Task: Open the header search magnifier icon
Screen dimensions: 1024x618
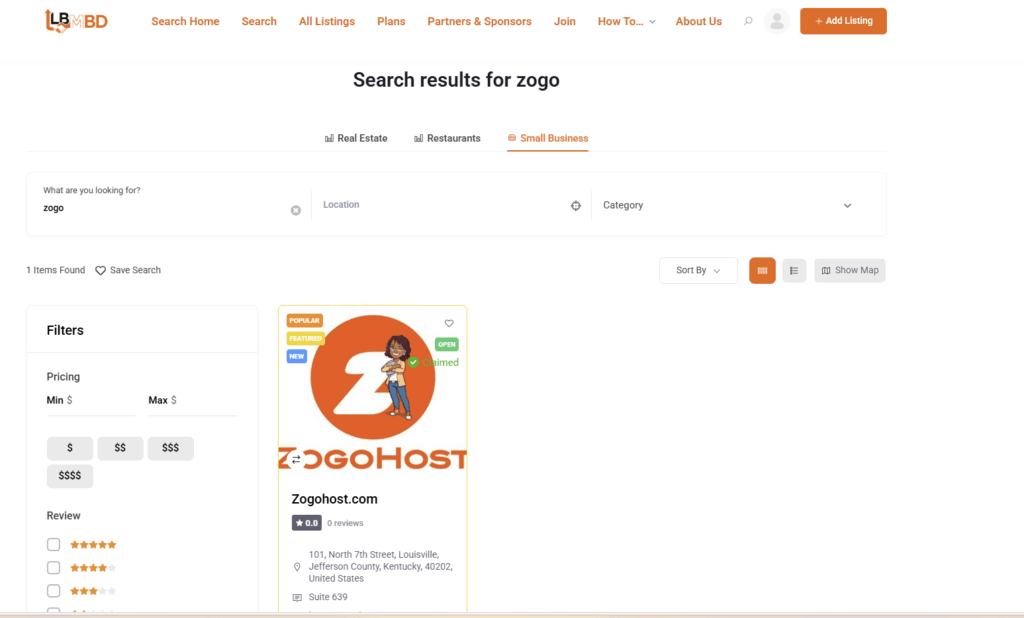Action: (x=748, y=21)
